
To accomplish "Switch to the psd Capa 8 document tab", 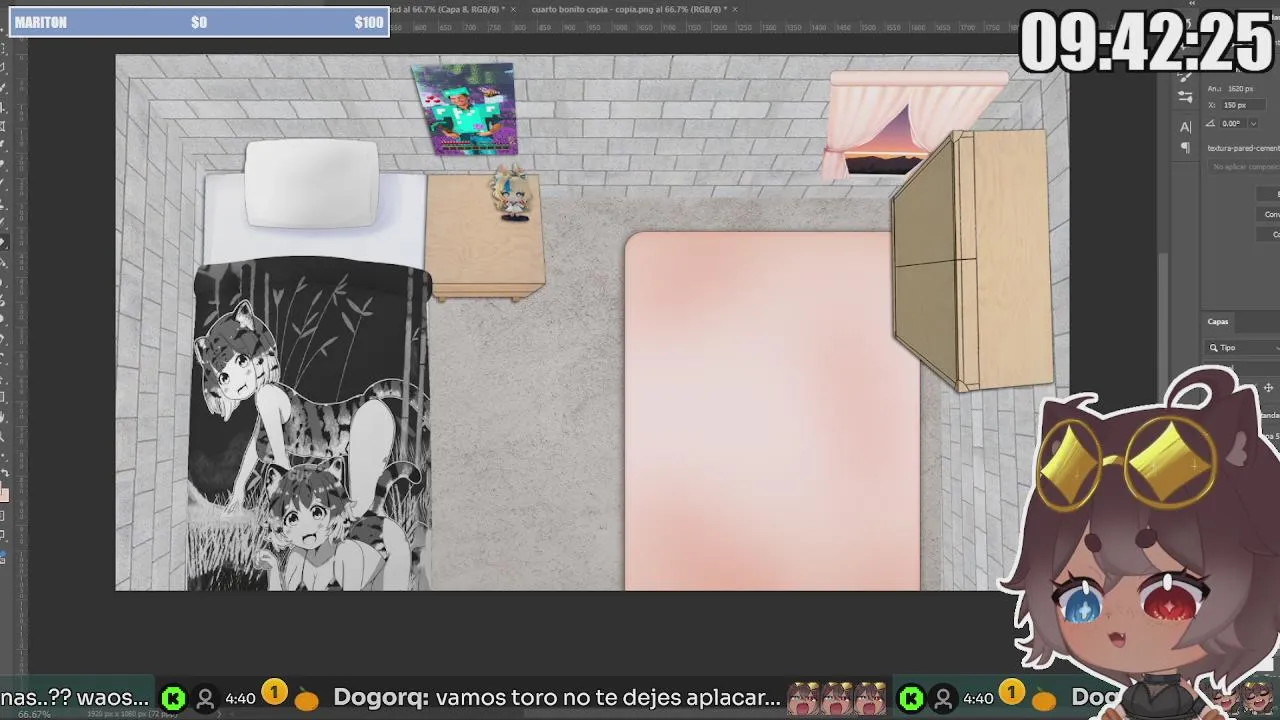I will point(446,9).
